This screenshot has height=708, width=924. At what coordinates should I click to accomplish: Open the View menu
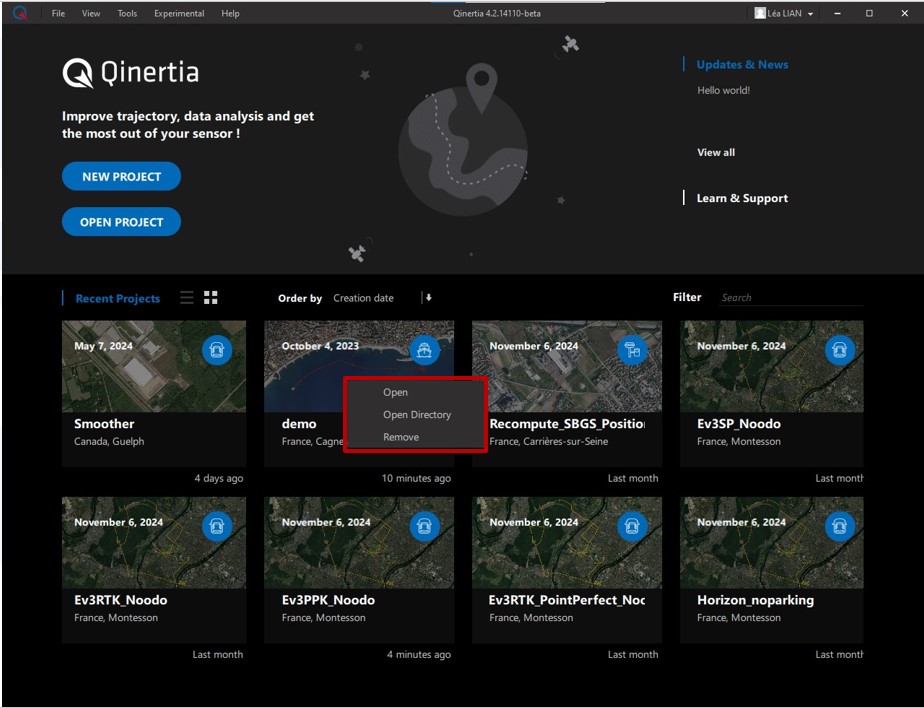[91, 13]
